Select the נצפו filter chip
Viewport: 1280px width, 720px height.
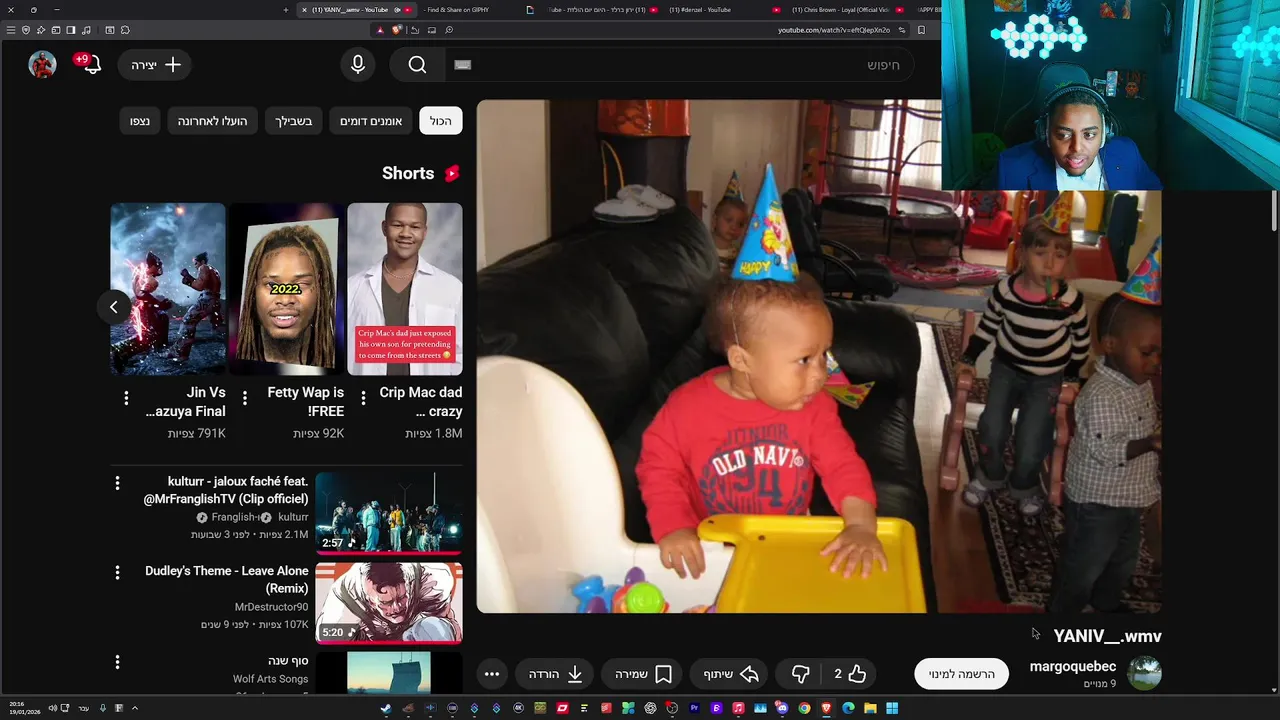click(140, 121)
